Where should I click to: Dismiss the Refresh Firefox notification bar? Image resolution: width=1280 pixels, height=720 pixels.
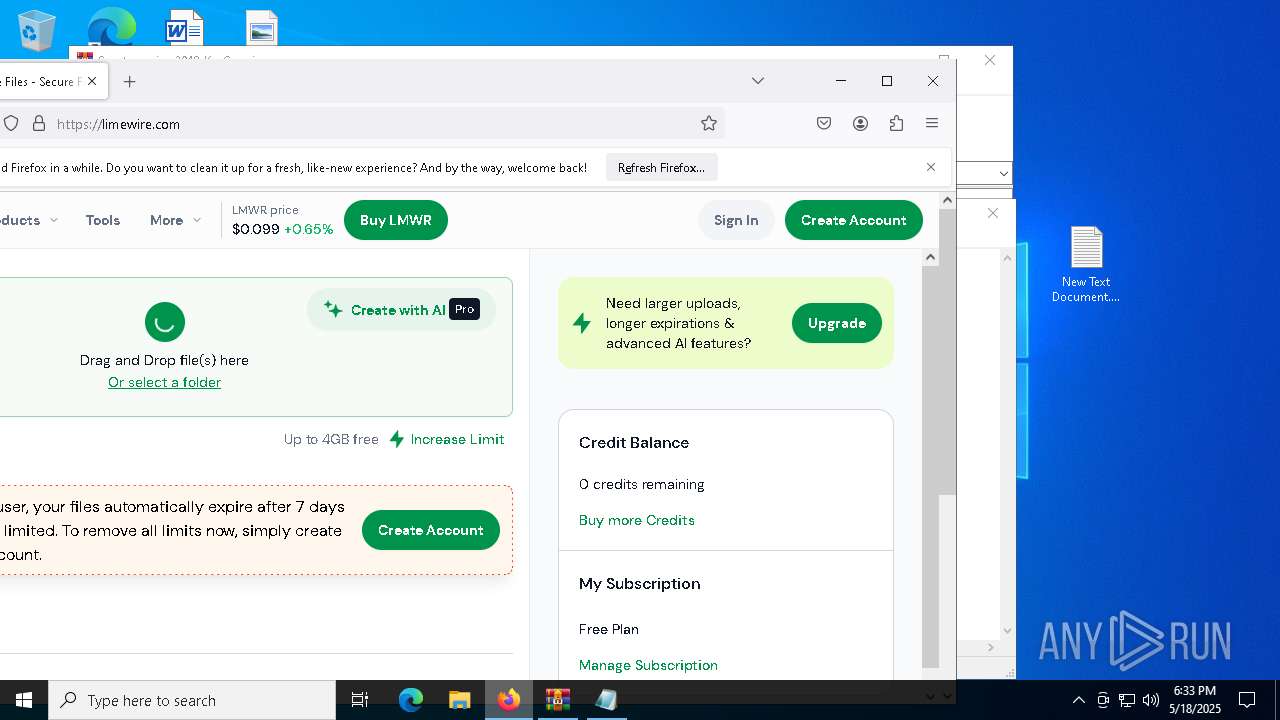point(931,167)
